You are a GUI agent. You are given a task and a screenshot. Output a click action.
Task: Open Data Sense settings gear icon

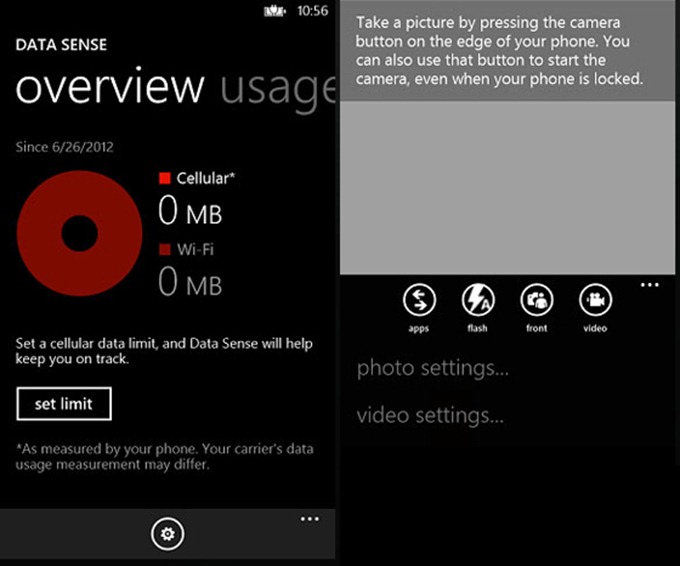coord(167,533)
